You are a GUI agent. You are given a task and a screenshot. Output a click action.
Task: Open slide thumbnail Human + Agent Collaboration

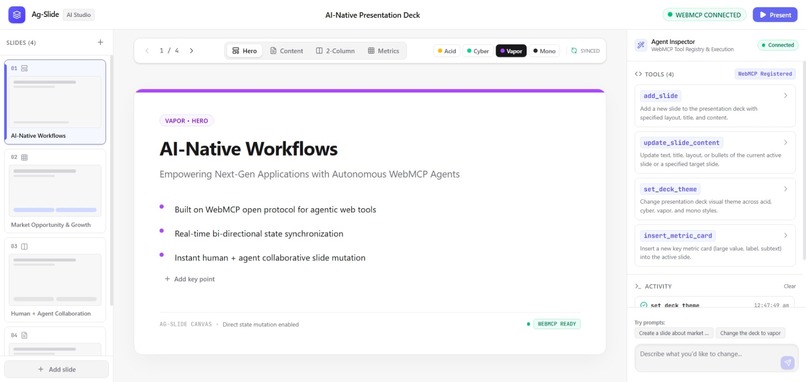[55, 280]
